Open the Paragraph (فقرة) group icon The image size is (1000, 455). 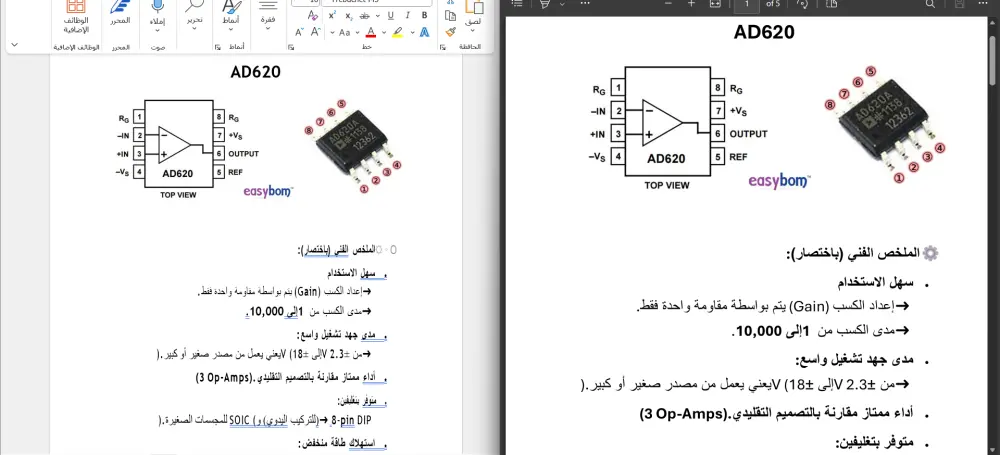tap(268, 5)
